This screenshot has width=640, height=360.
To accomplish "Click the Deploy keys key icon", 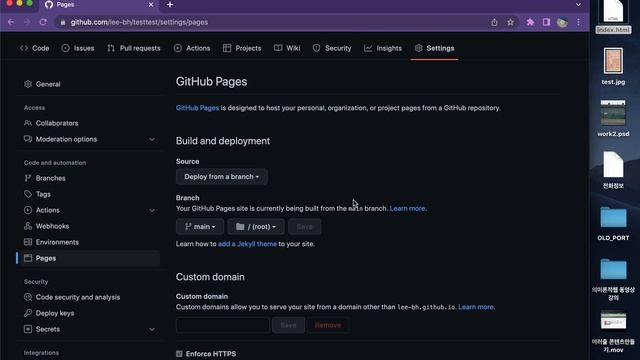I will (28, 313).
